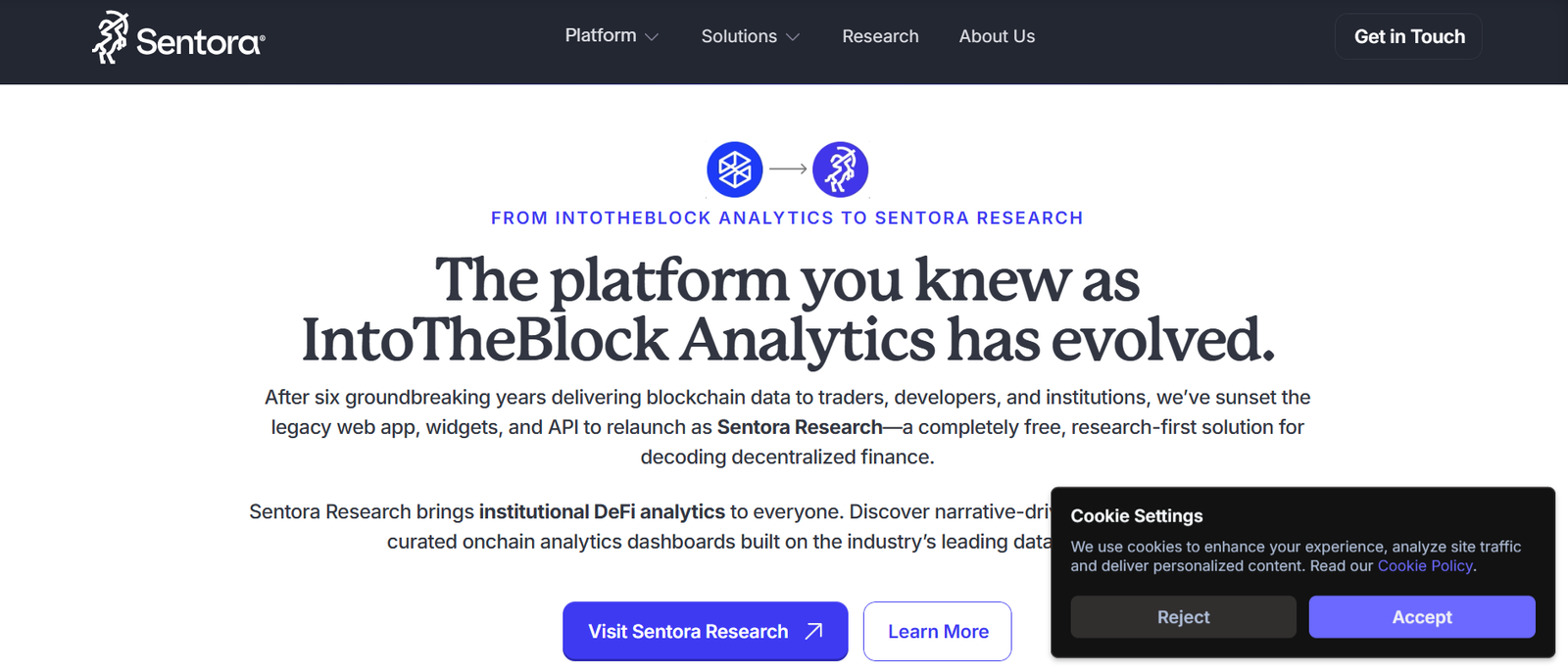Screen dimensions: 1568x672
Task: Click the Sentora wordmark text in header
Action: coord(200,42)
